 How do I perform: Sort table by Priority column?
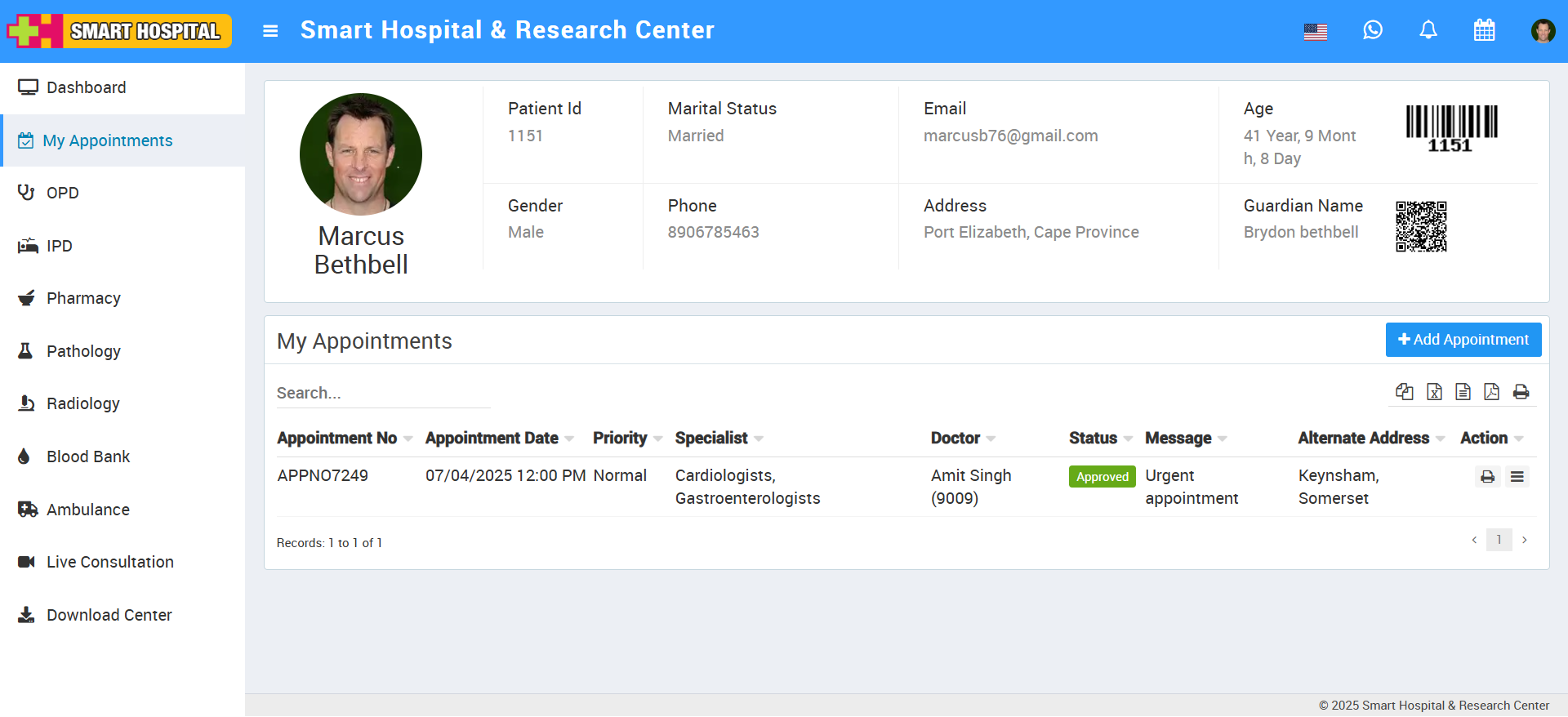point(620,439)
